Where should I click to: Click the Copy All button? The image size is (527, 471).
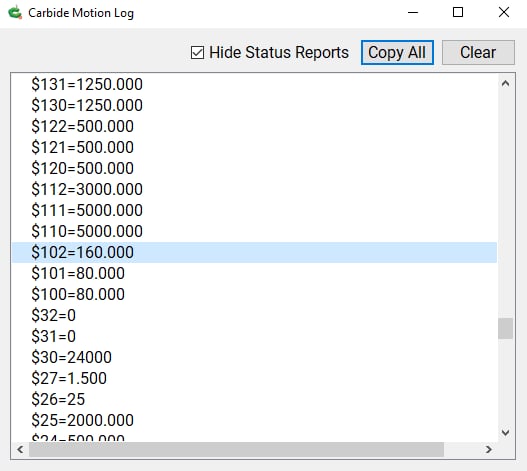397,52
